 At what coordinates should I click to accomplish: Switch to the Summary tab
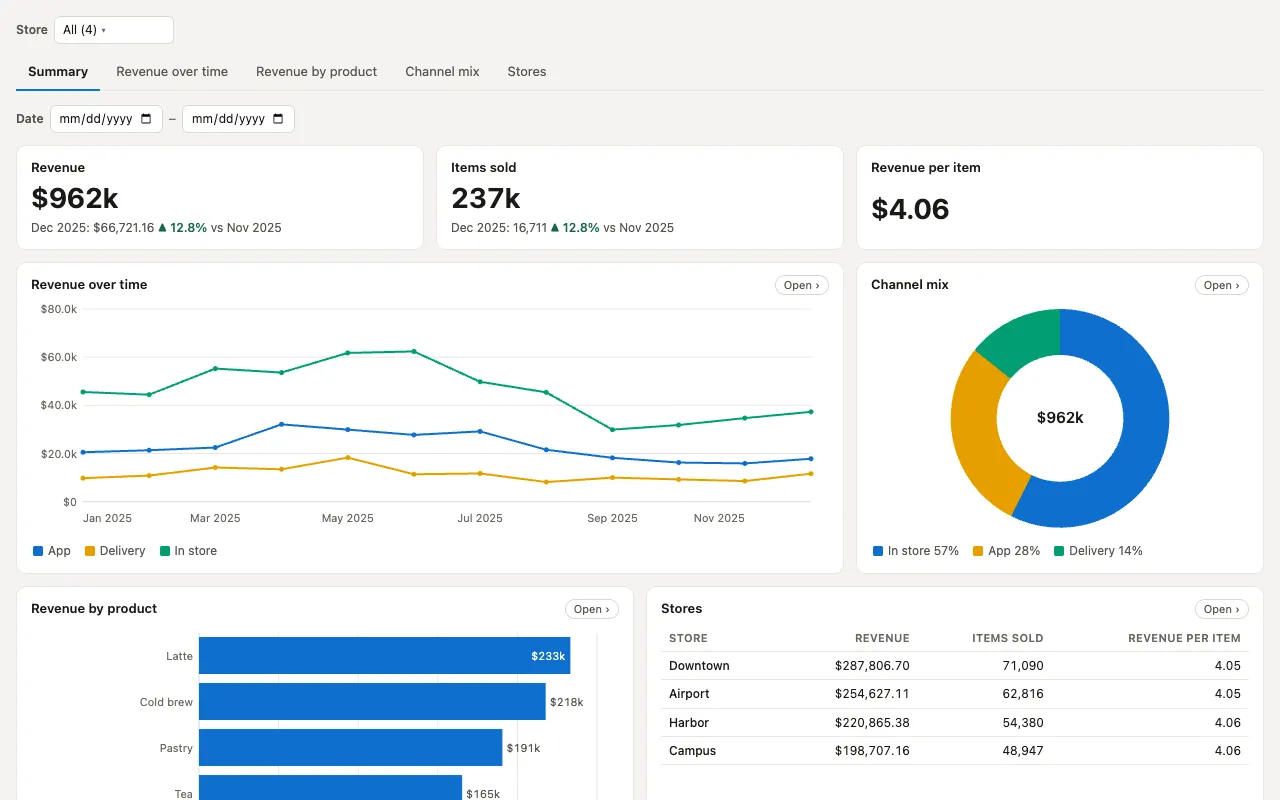(58, 72)
